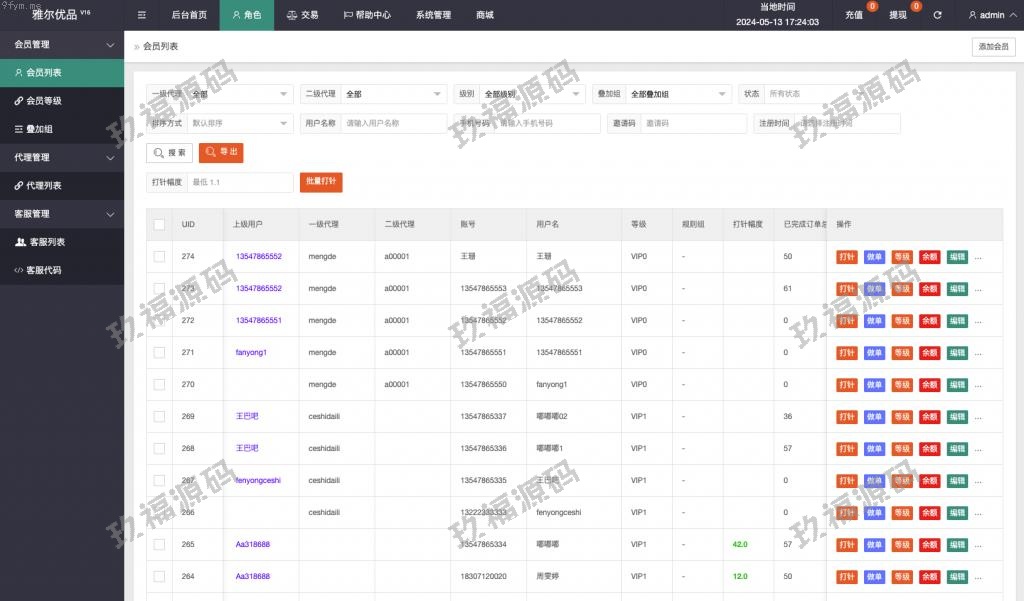Click the sidebar collapse hamburger icon

tap(141, 15)
